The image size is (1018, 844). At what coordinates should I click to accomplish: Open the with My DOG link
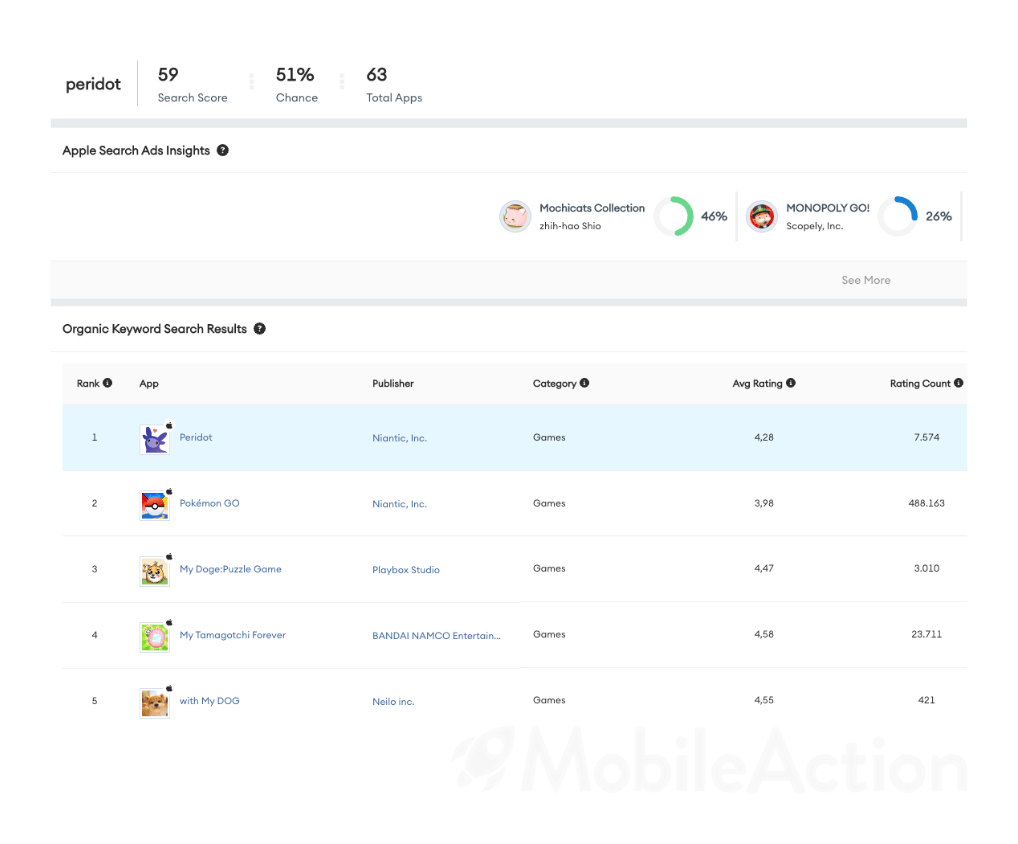pos(209,701)
